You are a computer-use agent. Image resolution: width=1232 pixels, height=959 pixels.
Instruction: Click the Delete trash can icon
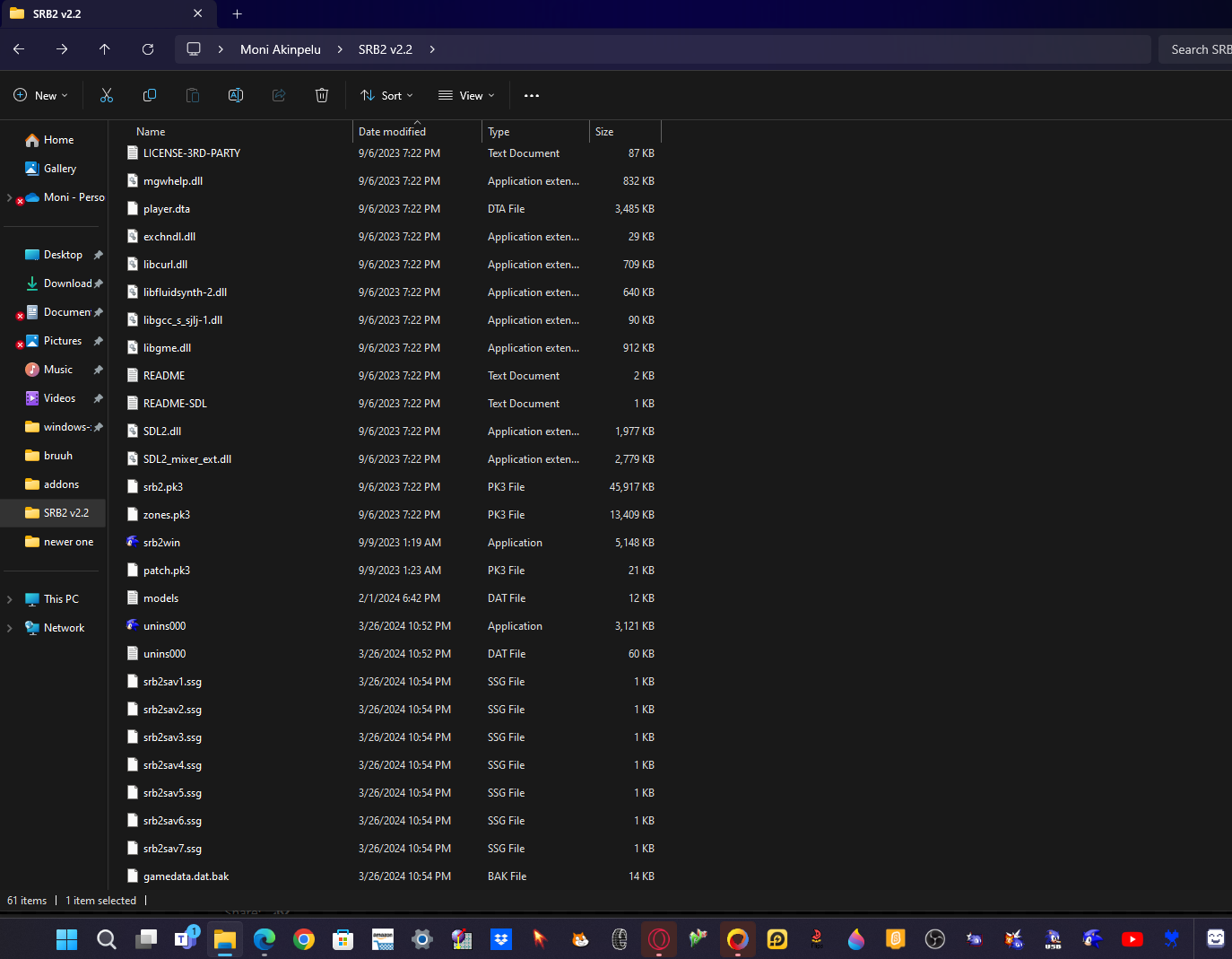click(322, 95)
